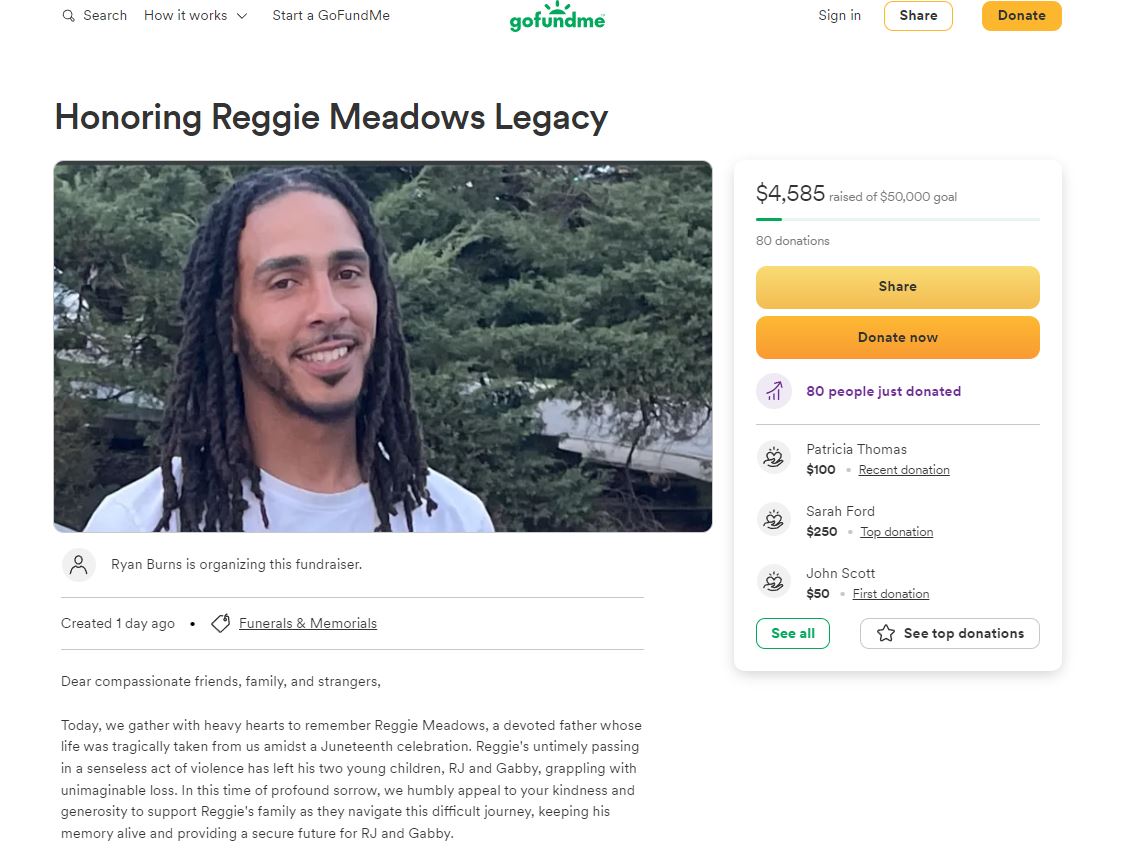
Task: Open the Funerals & Memorials category link
Action: coord(308,624)
